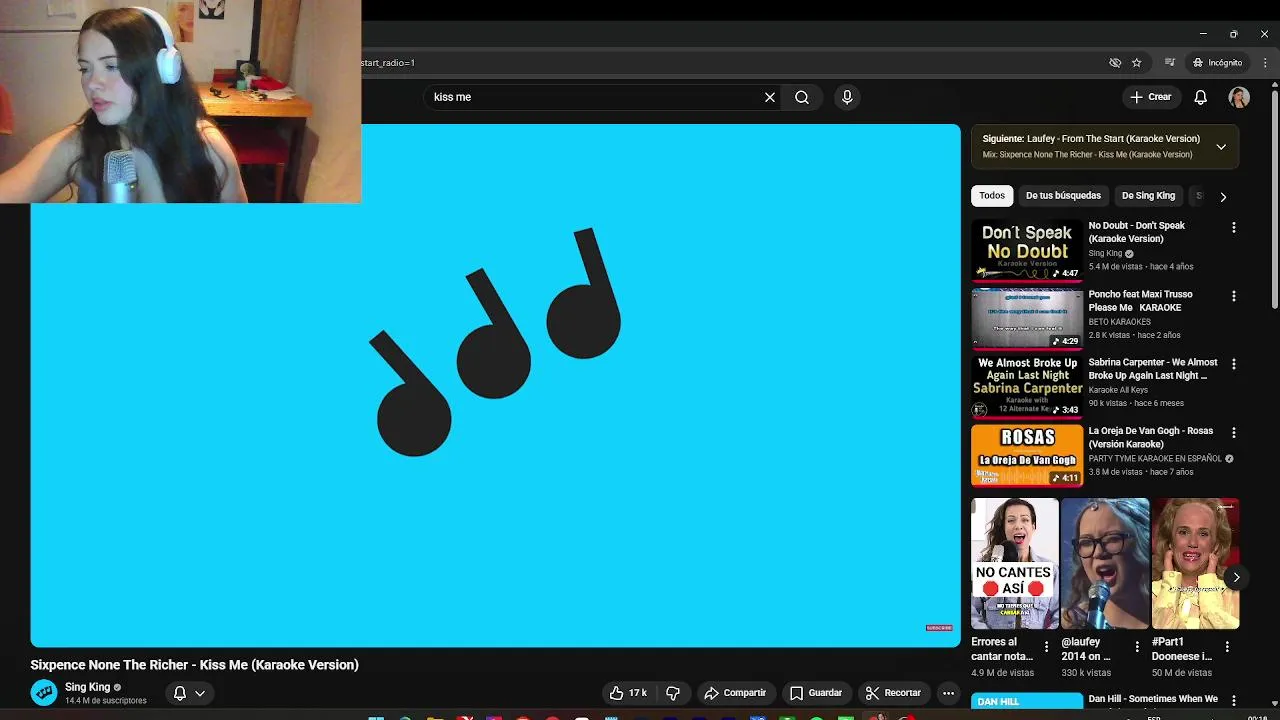The image size is (1280, 720).
Task: Open ROSAS La Oreja De Van Gogh thumbnail
Action: tap(1027, 455)
